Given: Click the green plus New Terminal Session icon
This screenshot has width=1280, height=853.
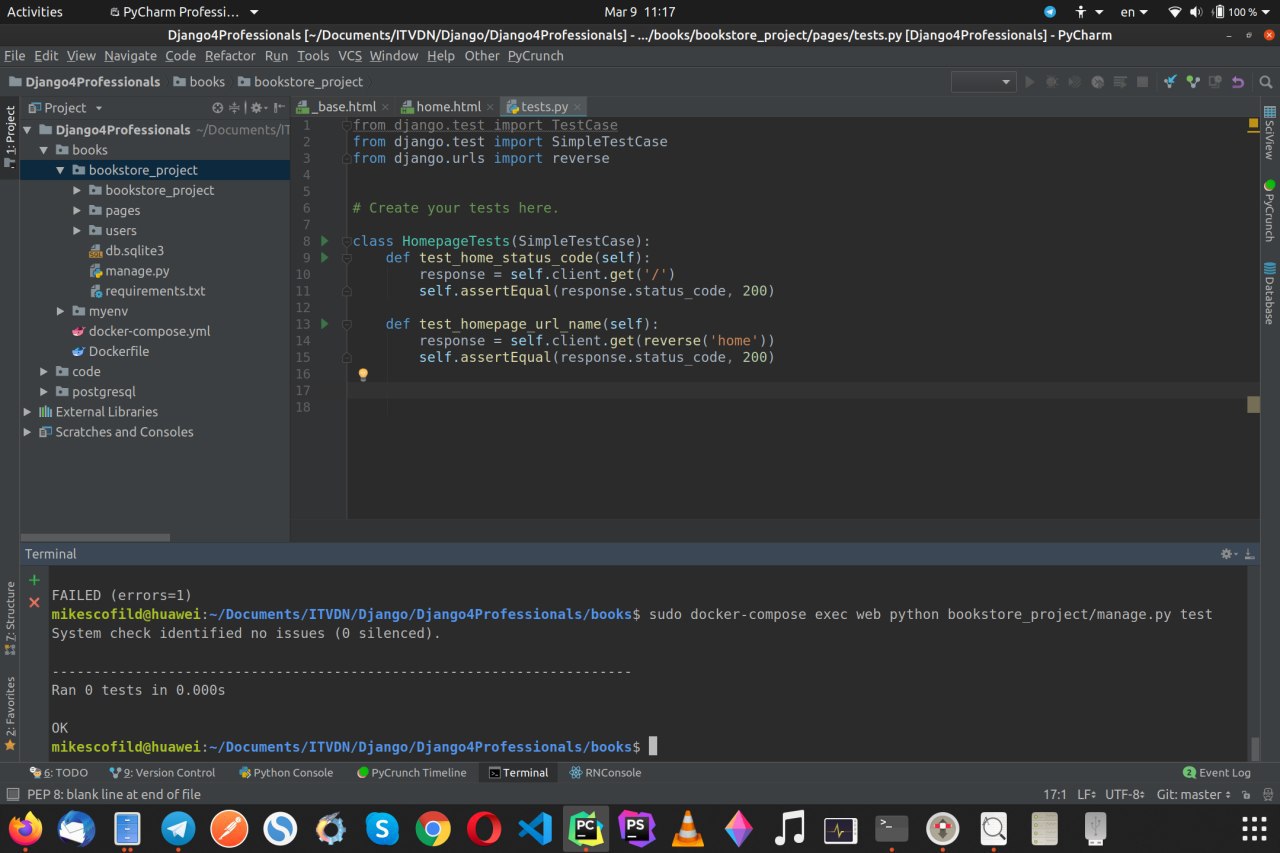Looking at the screenshot, I should pos(34,580).
